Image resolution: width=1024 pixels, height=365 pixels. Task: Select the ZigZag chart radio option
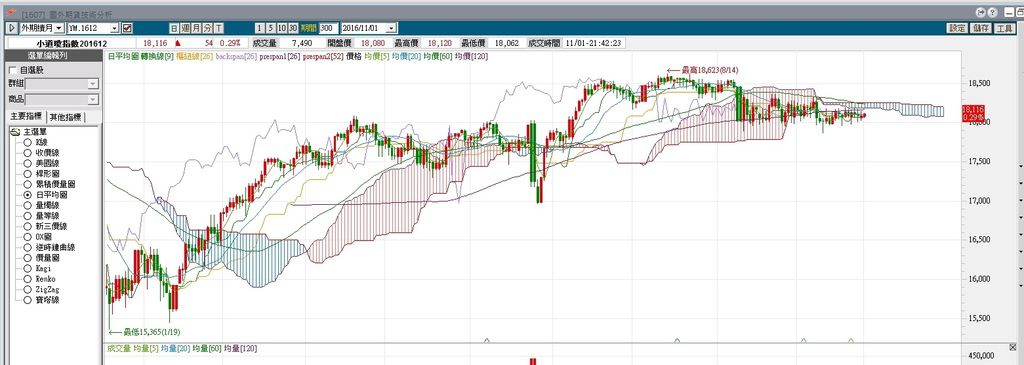[27, 289]
